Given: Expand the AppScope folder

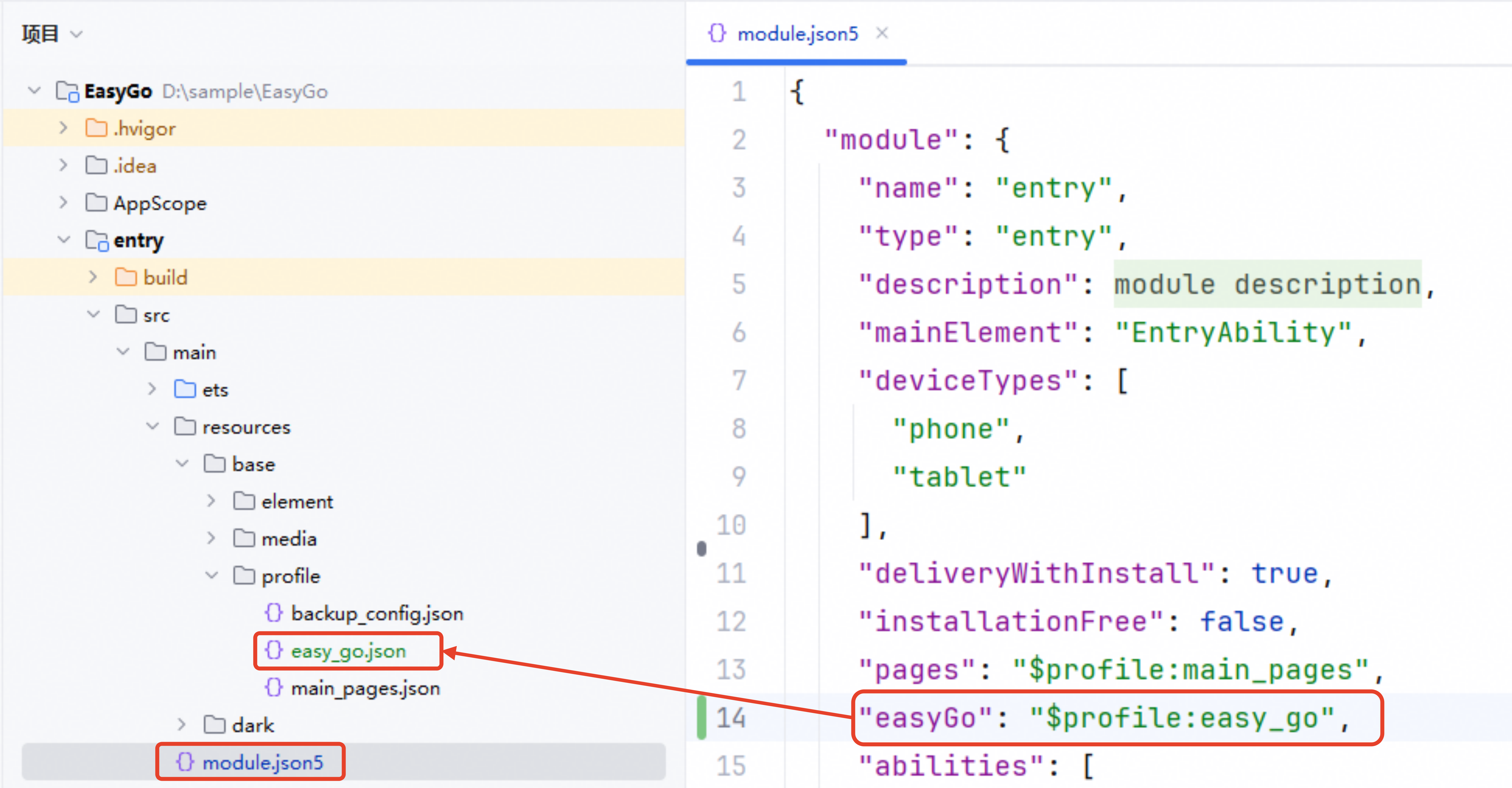Looking at the screenshot, I should [x=63, y=203].
